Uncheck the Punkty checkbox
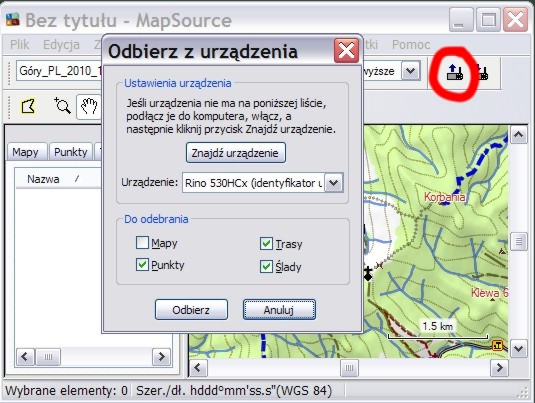The height and width of the screenshot is (403, 535). tap(142, 264)
